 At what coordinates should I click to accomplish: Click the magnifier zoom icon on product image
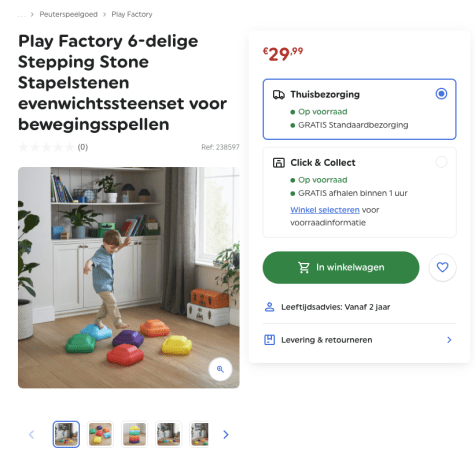[220, 369]
